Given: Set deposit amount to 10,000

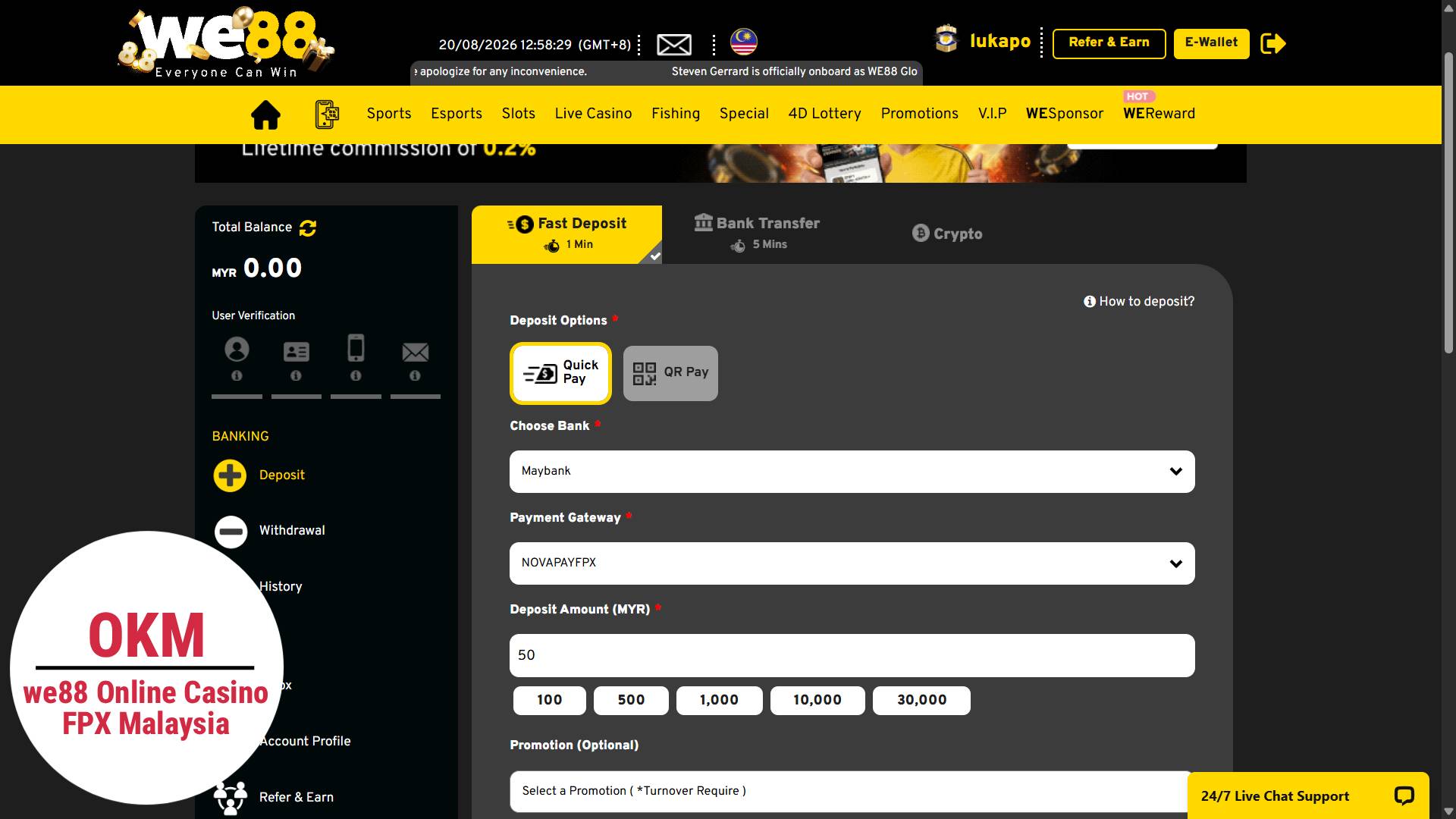Looking at the screenshot, I should pyautogui.click(x=817, y=701).
